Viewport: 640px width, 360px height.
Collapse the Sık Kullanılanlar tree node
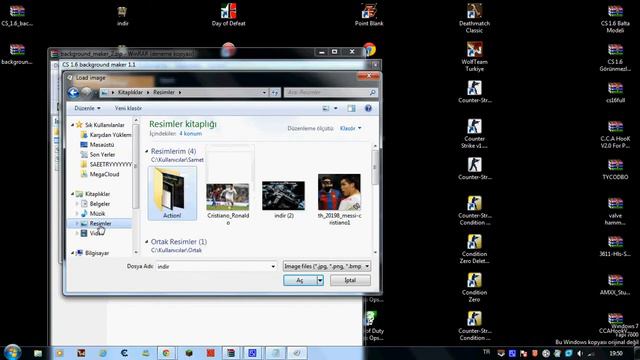(x=73, y=125)
